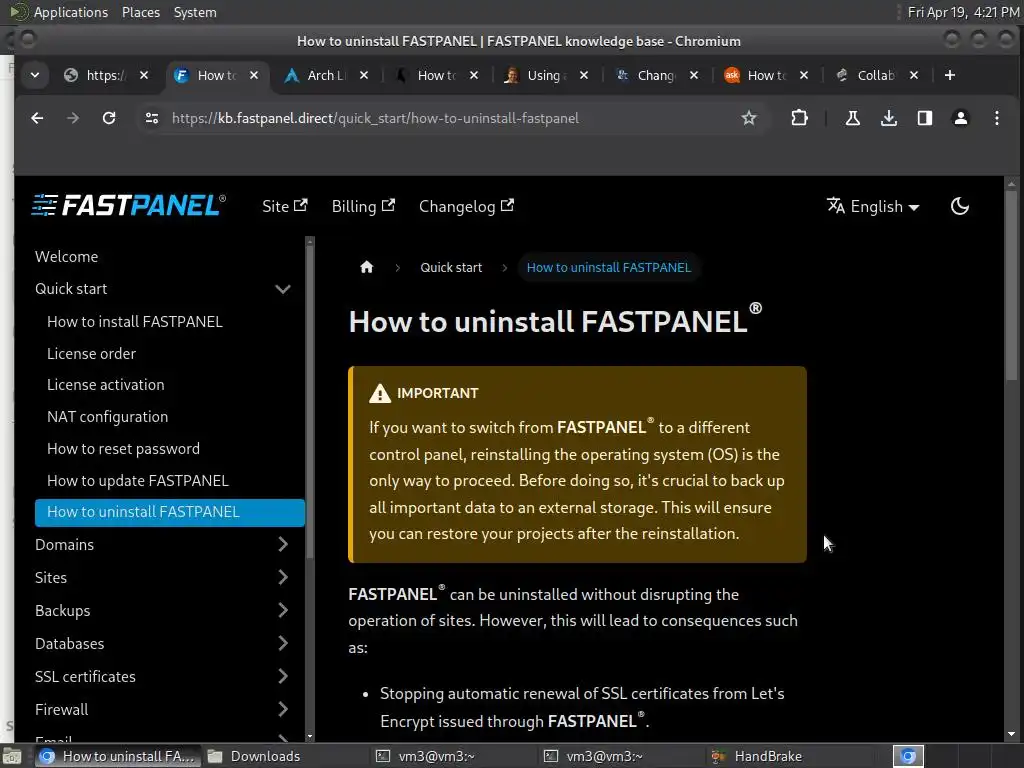The width and height of the screenshot is (1024, 768).
Task: Open the System menu
Action: (195, 12)
